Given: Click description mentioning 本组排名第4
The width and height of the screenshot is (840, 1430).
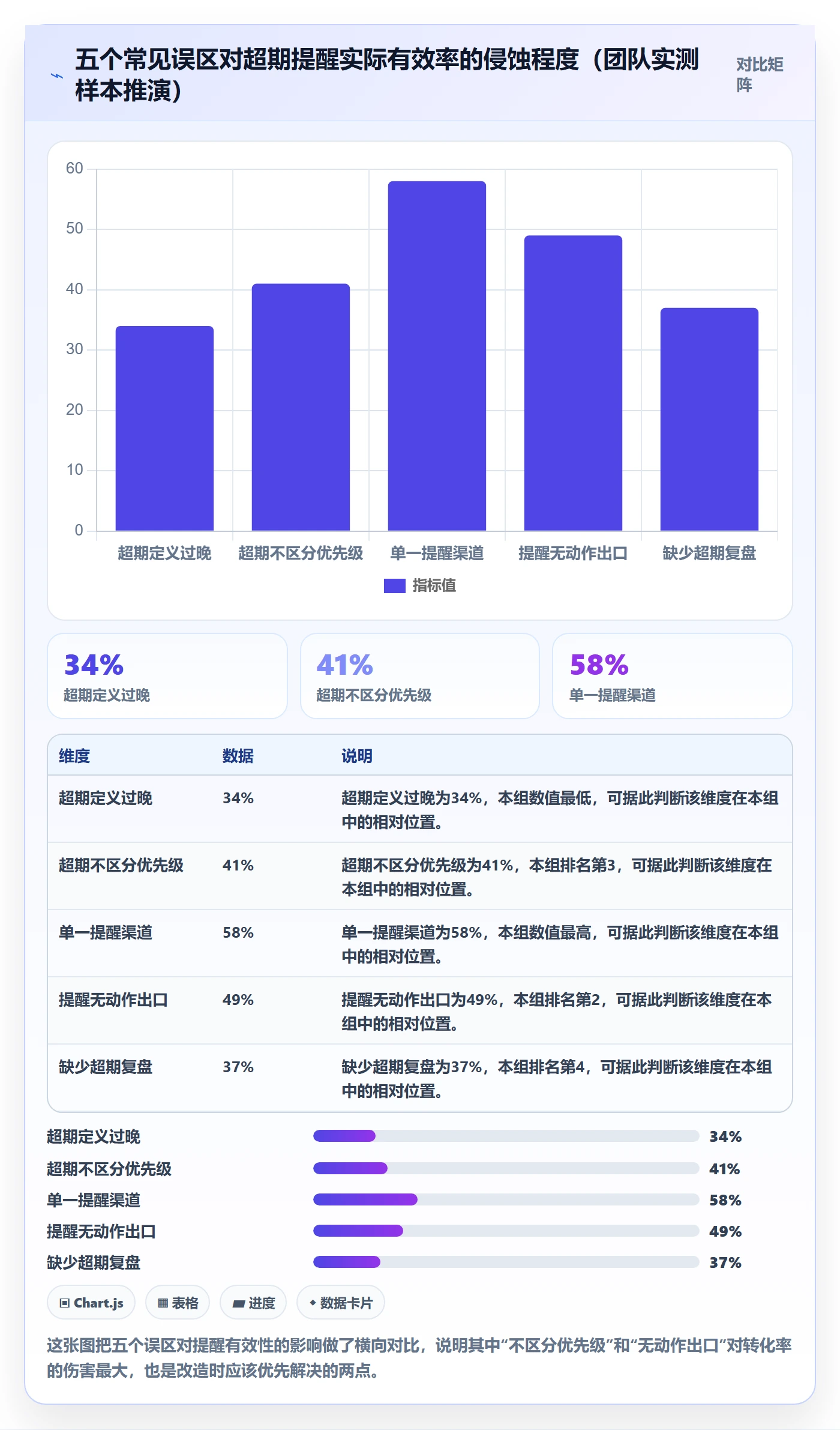Looking at the screenshot, I should [557, 1079].
